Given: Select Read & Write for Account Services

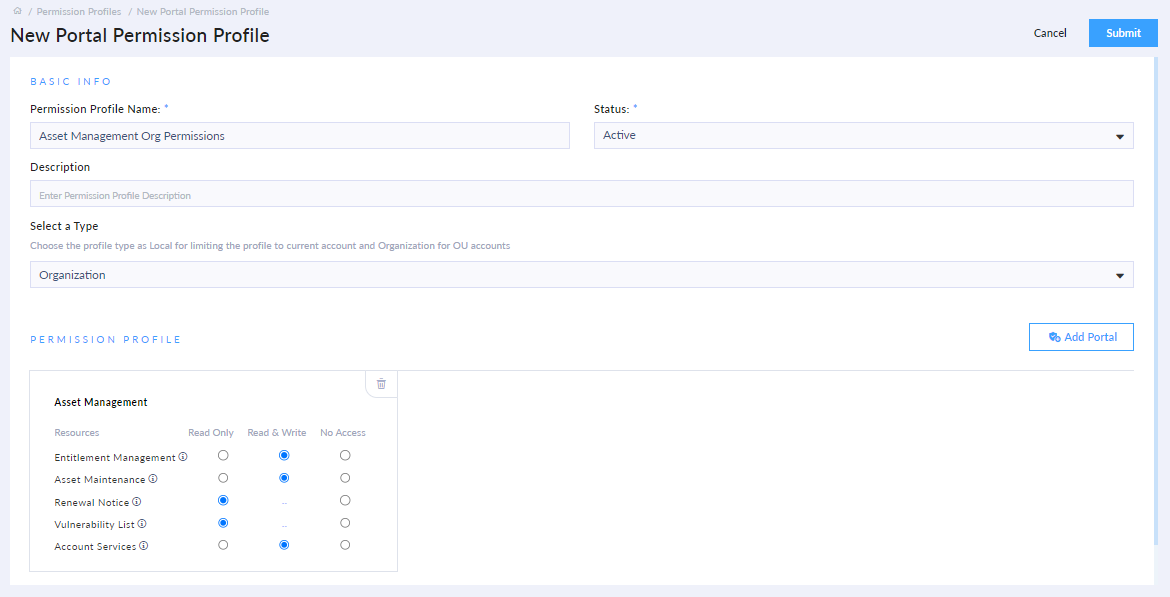Looking at the screenshot, I should pos(283,544).
